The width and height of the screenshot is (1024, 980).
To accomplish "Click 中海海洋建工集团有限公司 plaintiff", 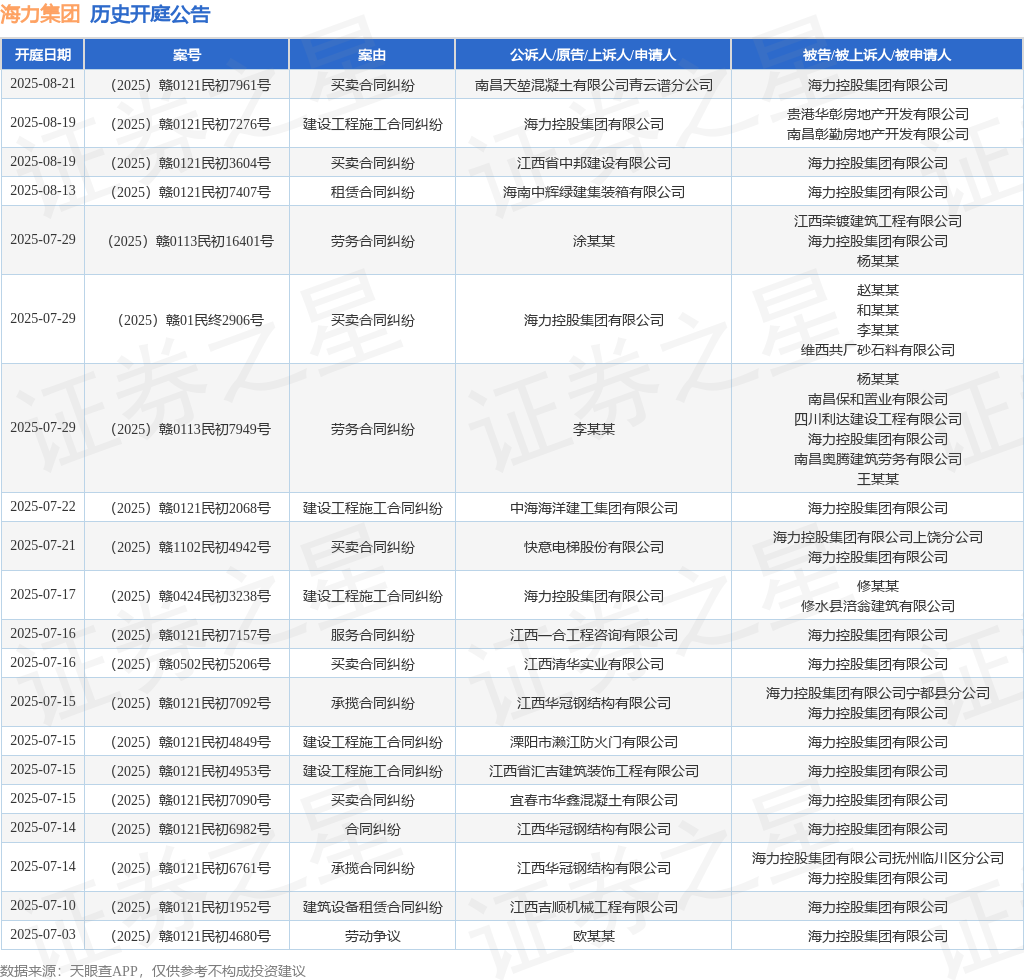I will [x=594, y=509].
